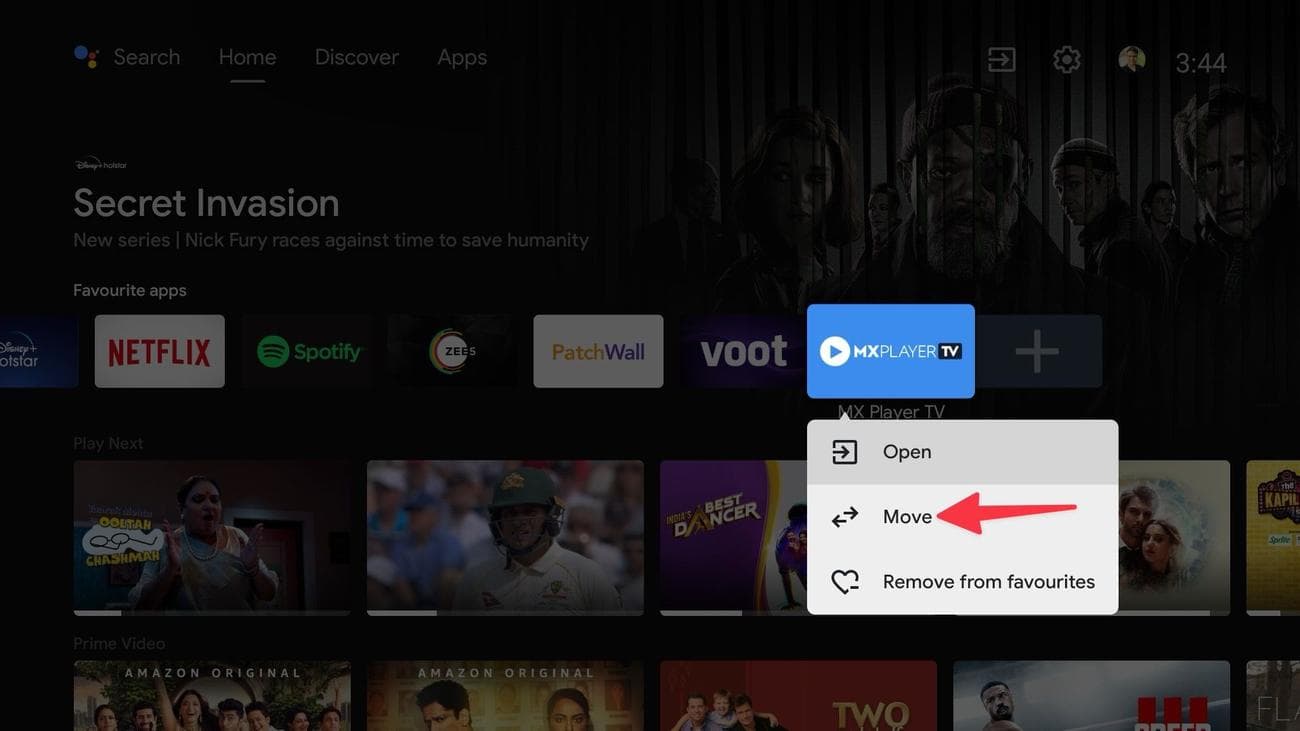Open Secret Invasion banner

click(x=205, y=203)
